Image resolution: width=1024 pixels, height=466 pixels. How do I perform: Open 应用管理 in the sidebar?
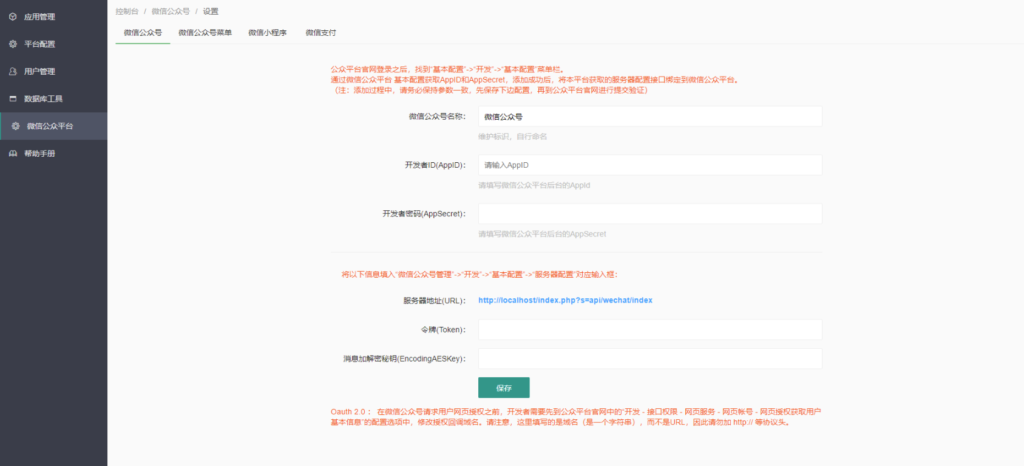pyautogui.click(x=54, y=17)
